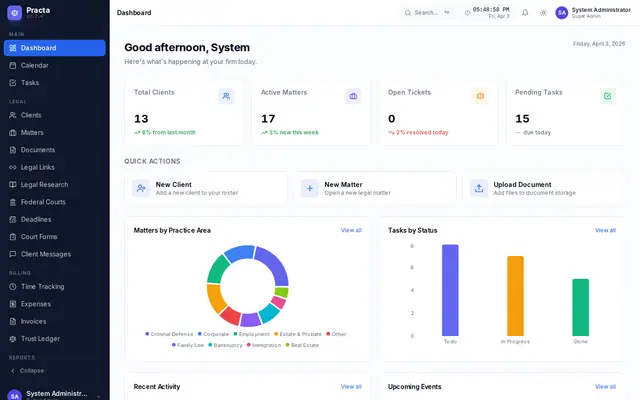Screen dimensions: 640x400
Task: Open the System Administrator profile dropdown in header
Action: coord(593,13)
